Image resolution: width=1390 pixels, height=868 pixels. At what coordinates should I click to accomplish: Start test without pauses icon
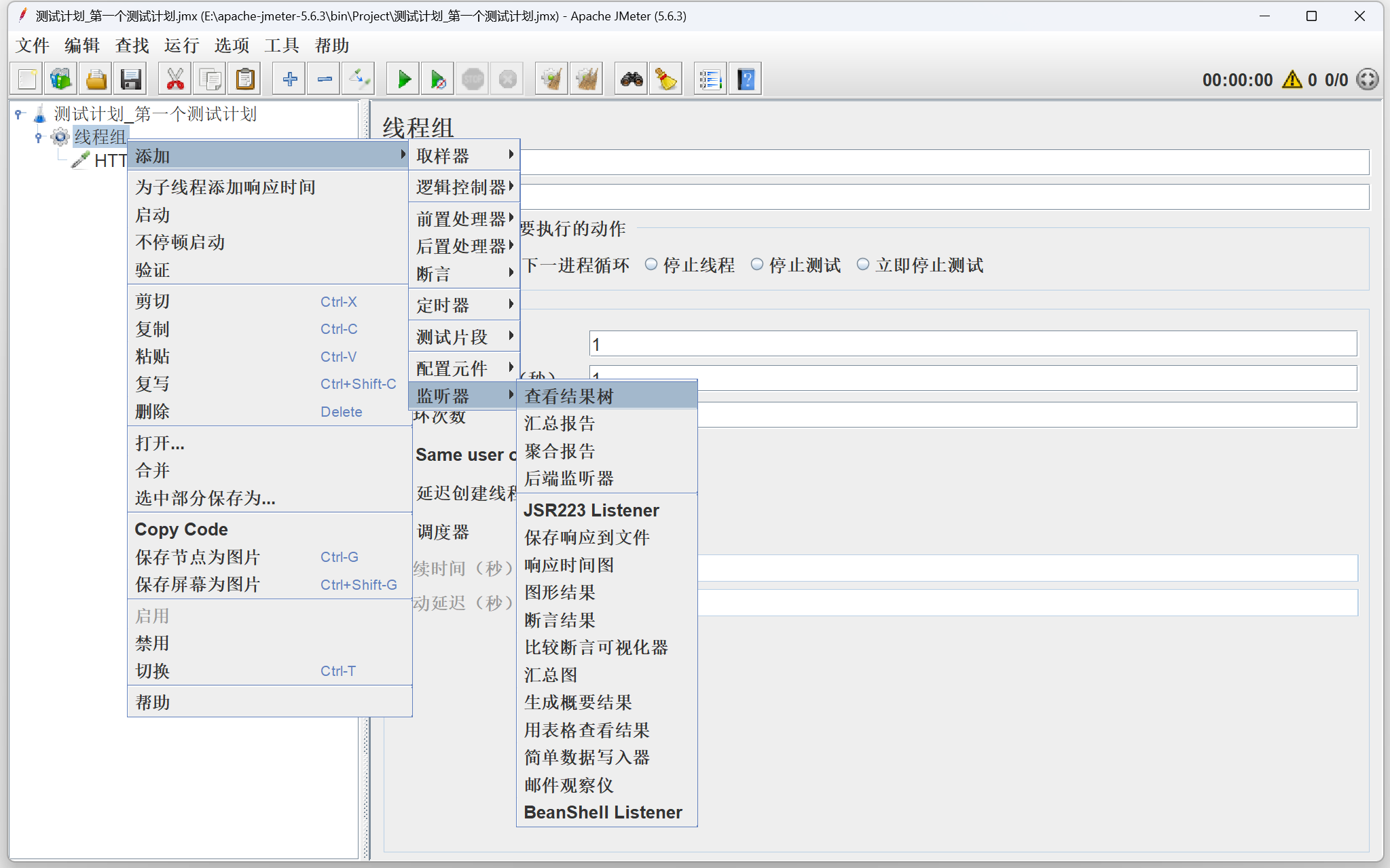click(439, 79)
